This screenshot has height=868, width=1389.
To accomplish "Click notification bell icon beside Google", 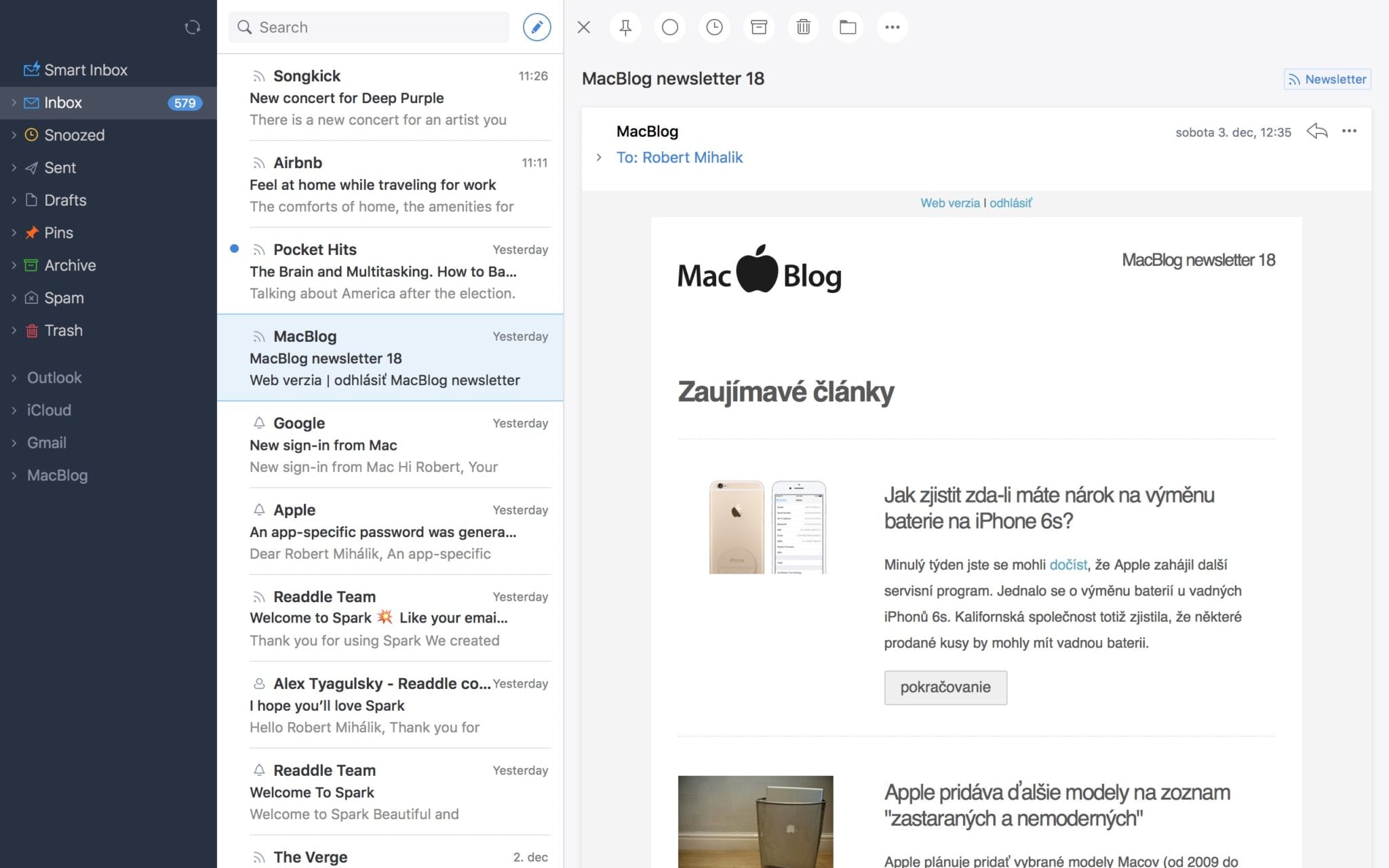I will 258,423.
